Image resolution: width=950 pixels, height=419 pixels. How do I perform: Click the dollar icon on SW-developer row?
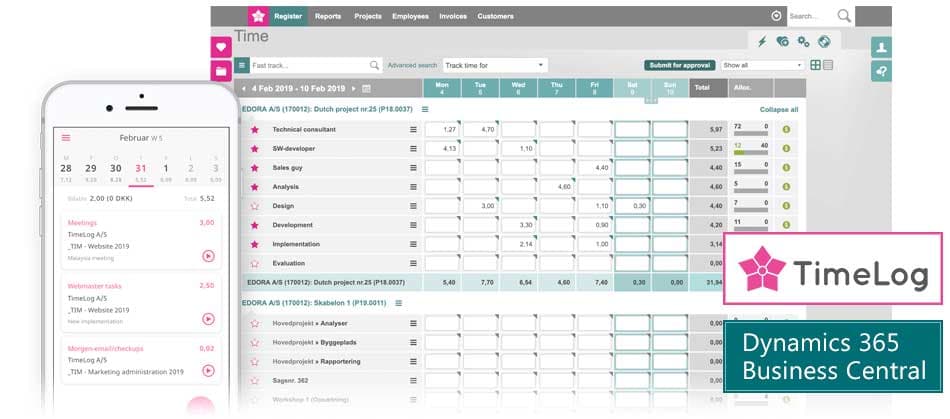(786, 148)
